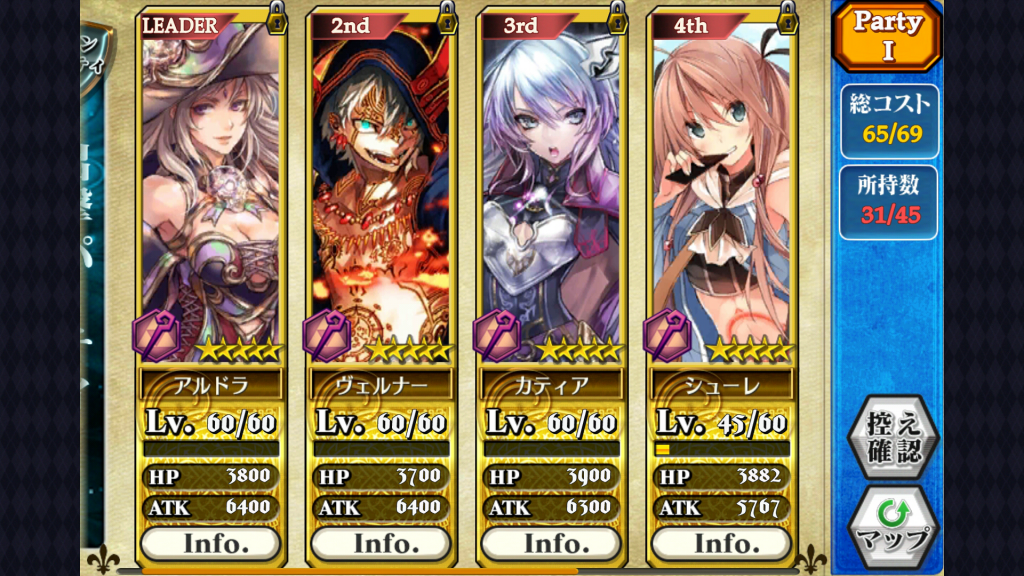Toggle lock icon on 2nd card
This screenshot has width=1024, height=576.
coord(447,18)
